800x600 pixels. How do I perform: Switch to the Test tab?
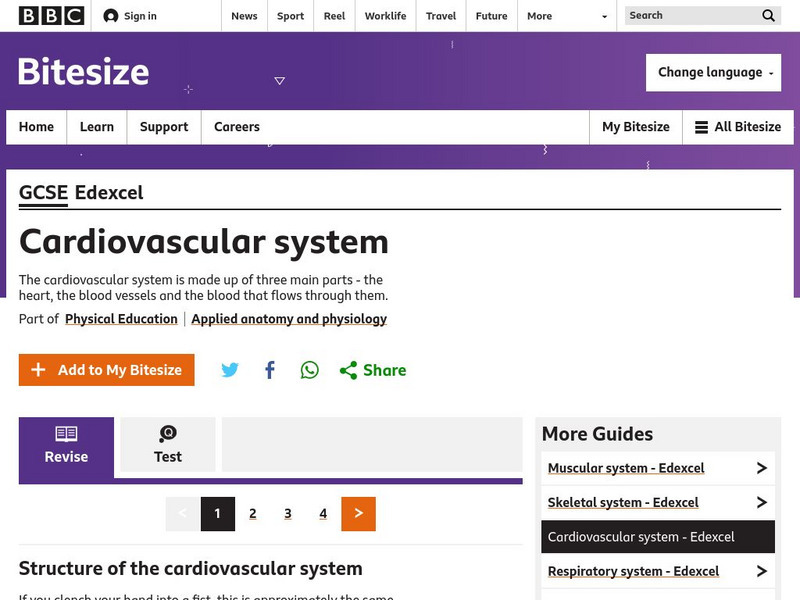168,444
